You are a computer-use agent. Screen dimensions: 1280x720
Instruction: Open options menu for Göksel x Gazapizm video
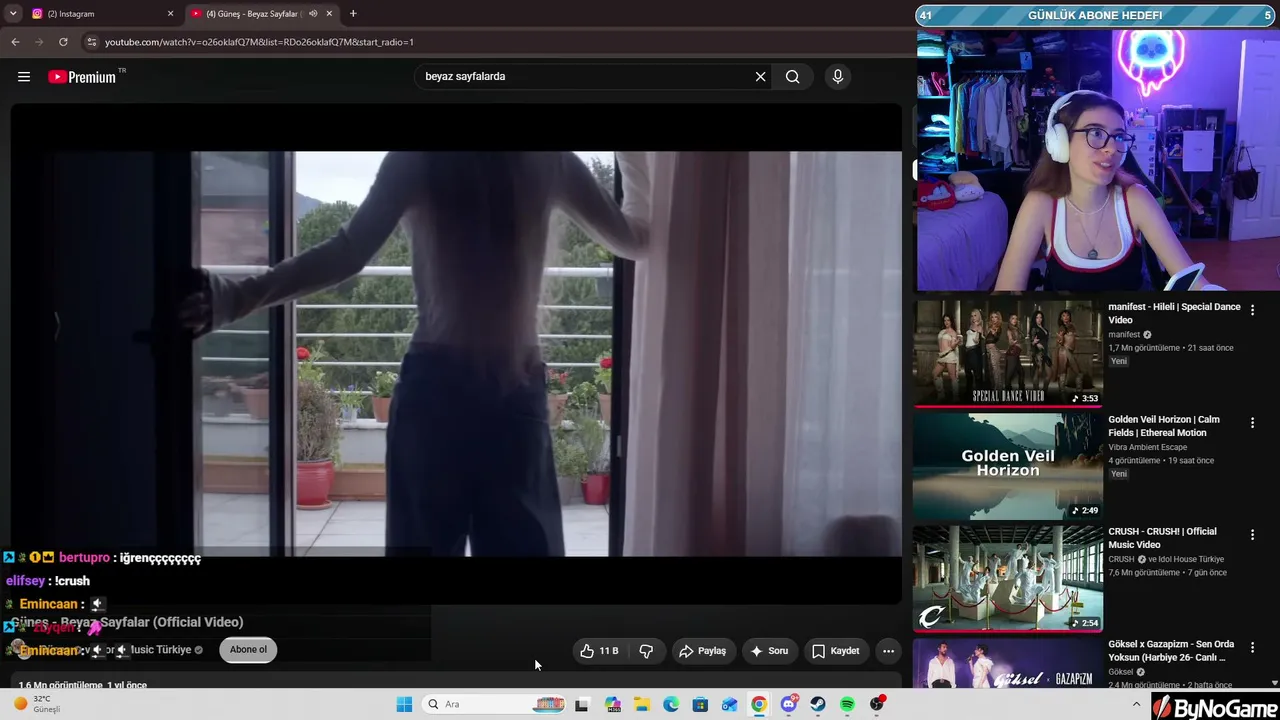pyautogui.click(x=1252, y=648)
